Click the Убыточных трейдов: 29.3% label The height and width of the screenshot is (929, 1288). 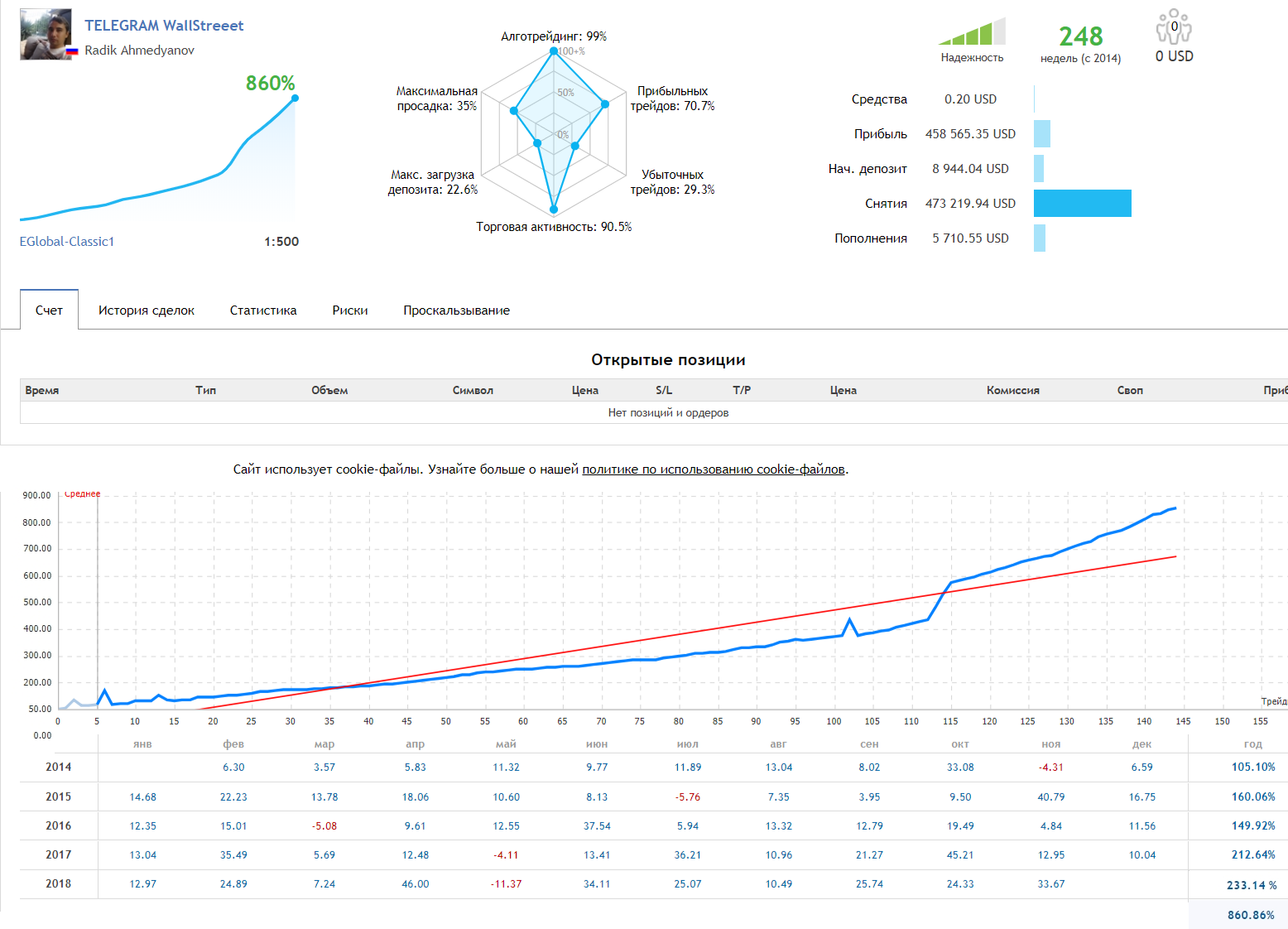coord(672,182)
